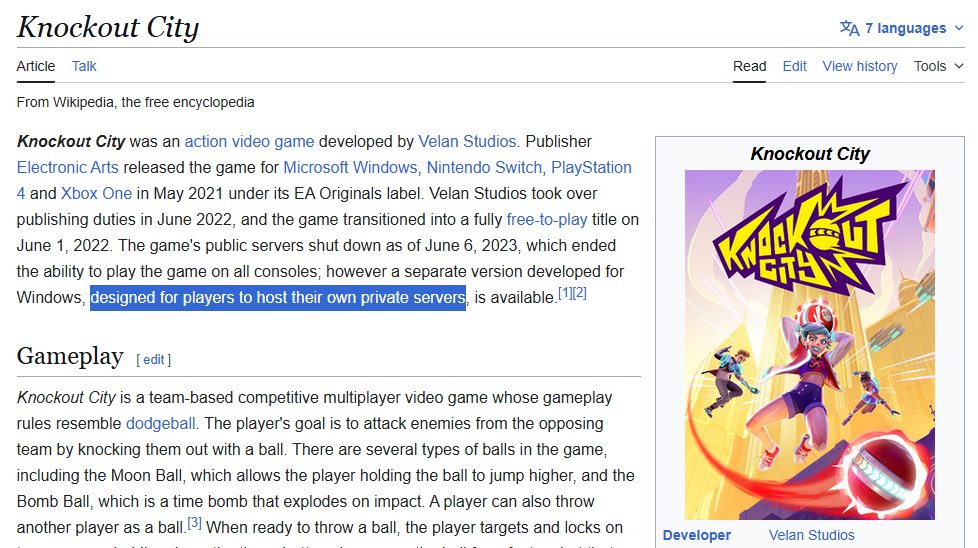Open the free-to-play link
This screenshot has width=978, height=548.
pyautogui.click(x=546, y=220)
